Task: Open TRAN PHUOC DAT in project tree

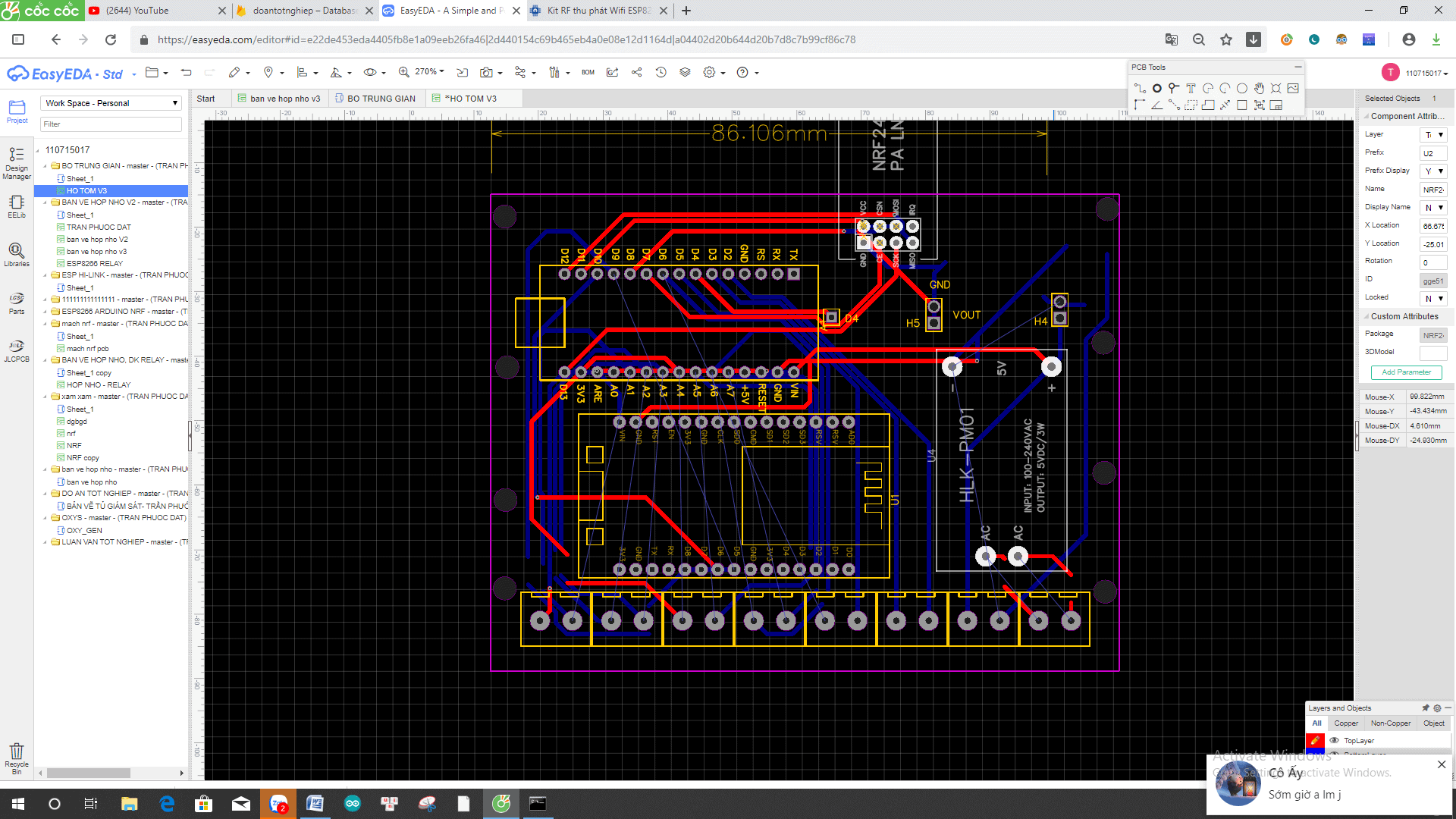Action: [99, 227]
